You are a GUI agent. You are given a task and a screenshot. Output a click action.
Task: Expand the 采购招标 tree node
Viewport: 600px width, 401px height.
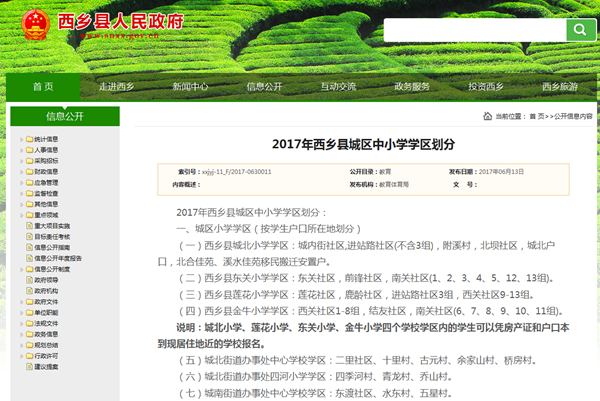[19, 160]
